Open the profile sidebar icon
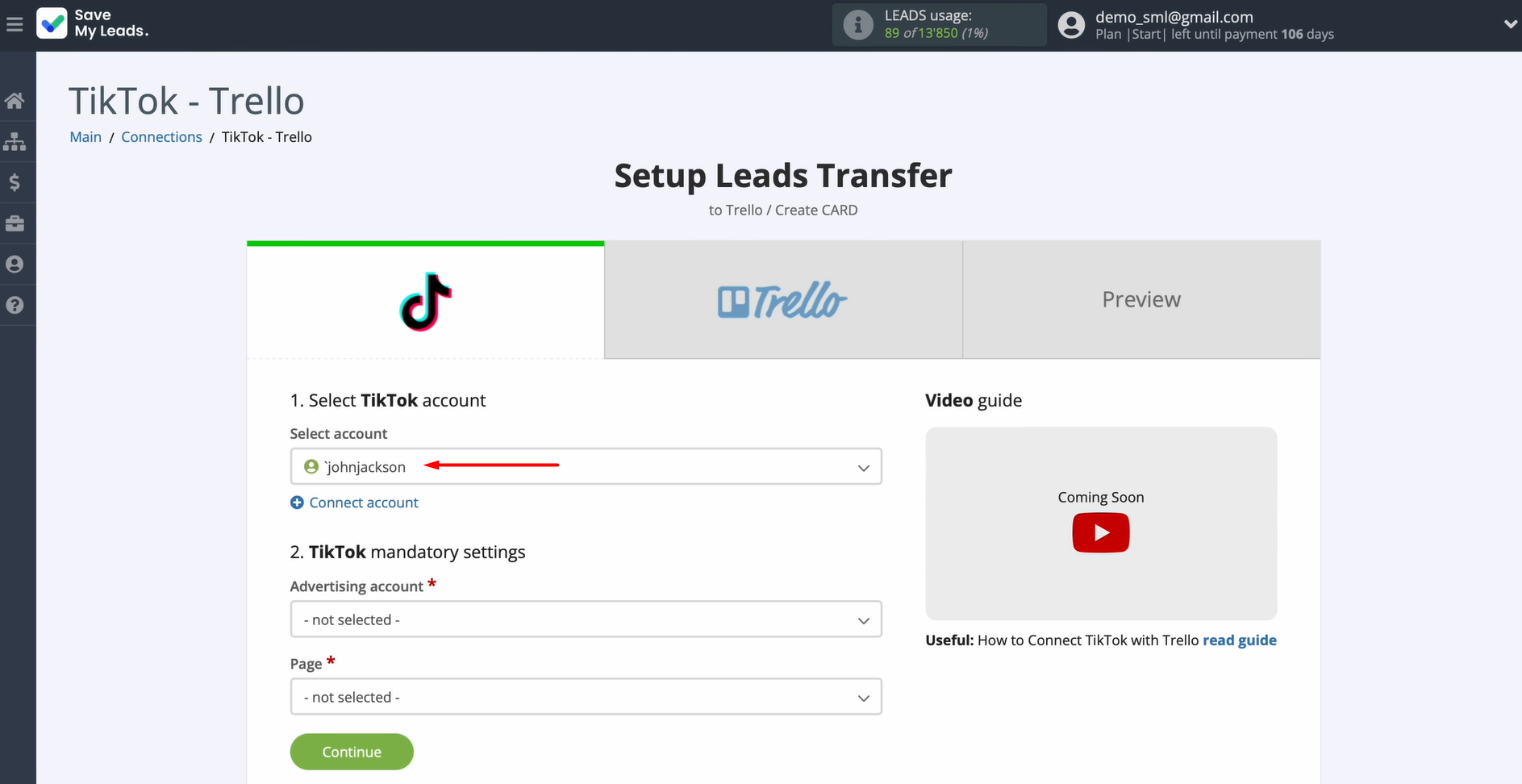The width and height of the screenshot is (1522, 784). click(15, 265)
